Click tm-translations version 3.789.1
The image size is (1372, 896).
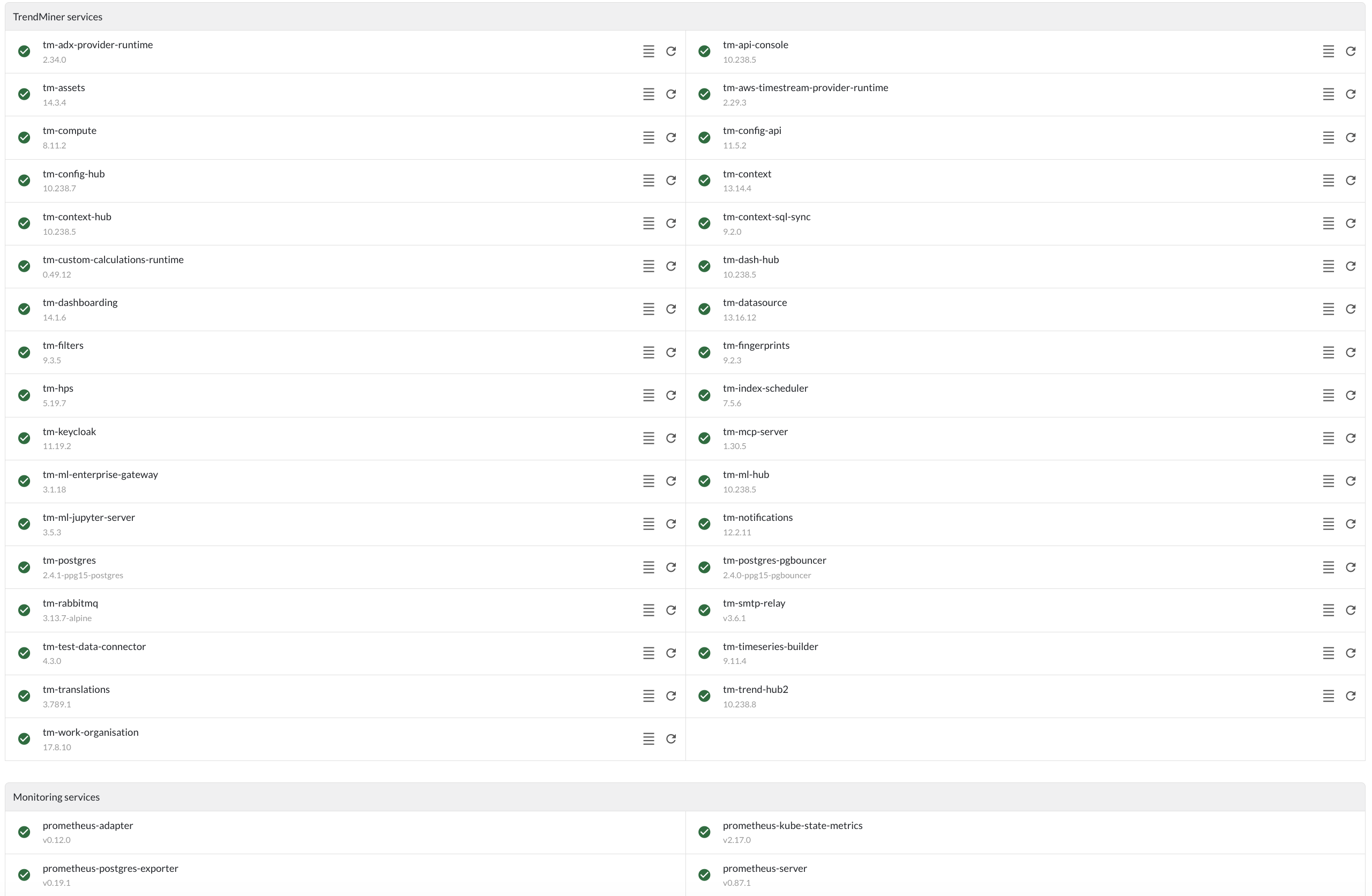pos(56,705)
